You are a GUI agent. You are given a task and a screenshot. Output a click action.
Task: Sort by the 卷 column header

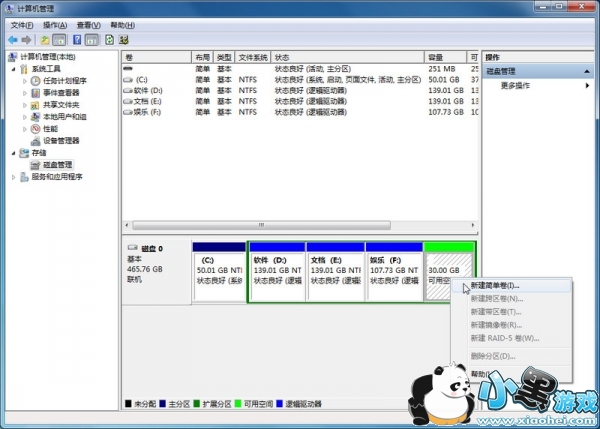coord(157,57)
